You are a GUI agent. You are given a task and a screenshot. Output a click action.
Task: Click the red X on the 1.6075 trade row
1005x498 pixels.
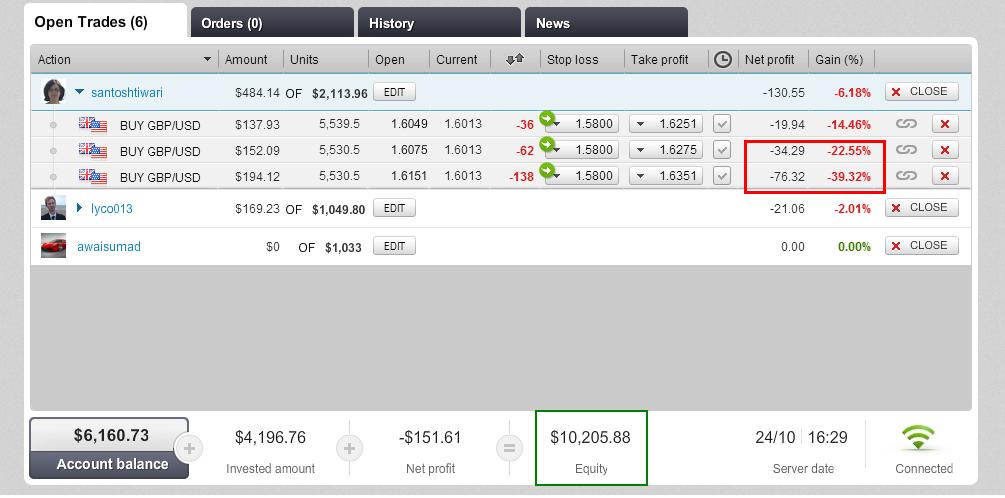click(x=945, y=150)
